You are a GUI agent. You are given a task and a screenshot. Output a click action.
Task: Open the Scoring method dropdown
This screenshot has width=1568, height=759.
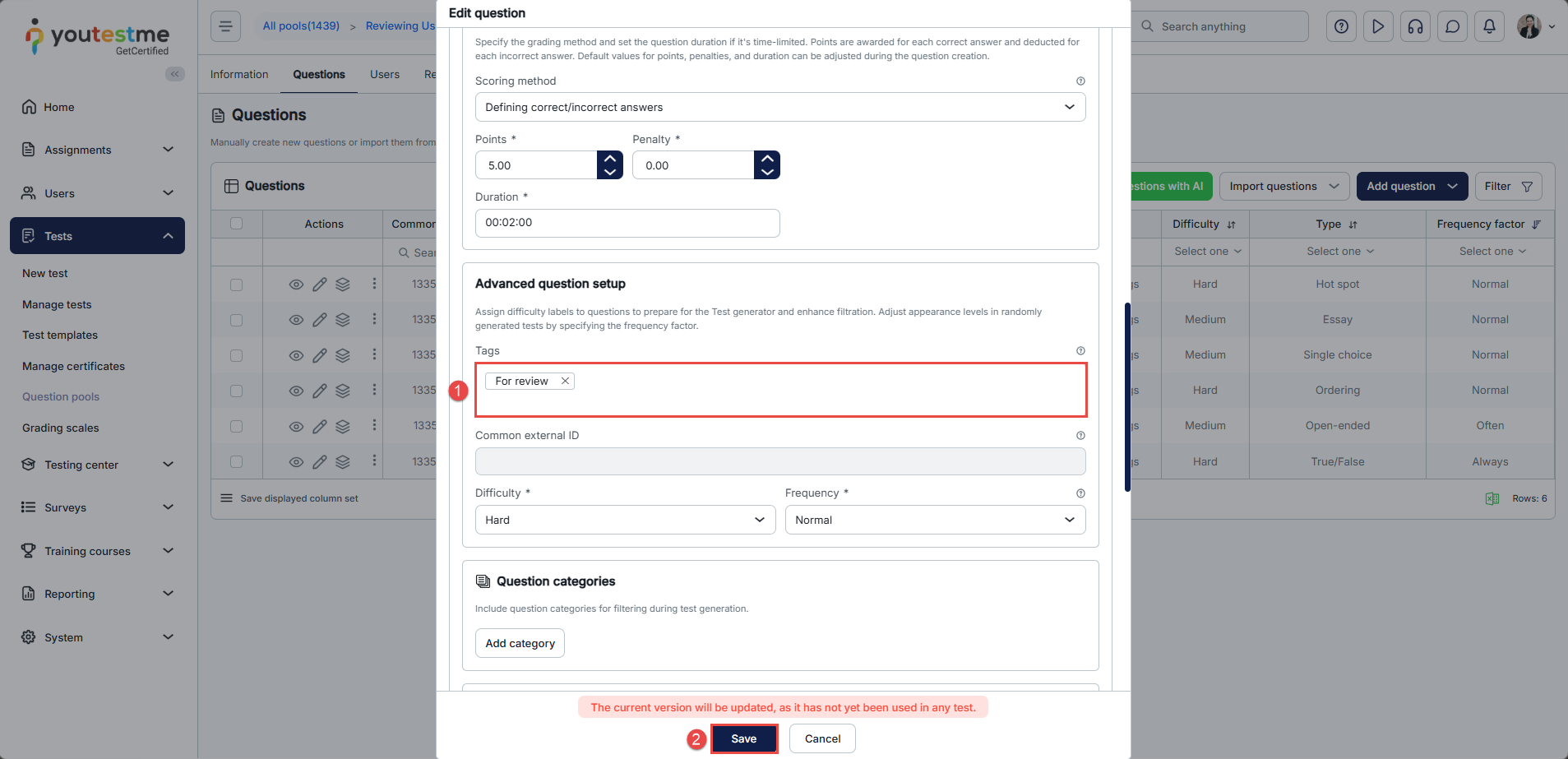(779, 107)
